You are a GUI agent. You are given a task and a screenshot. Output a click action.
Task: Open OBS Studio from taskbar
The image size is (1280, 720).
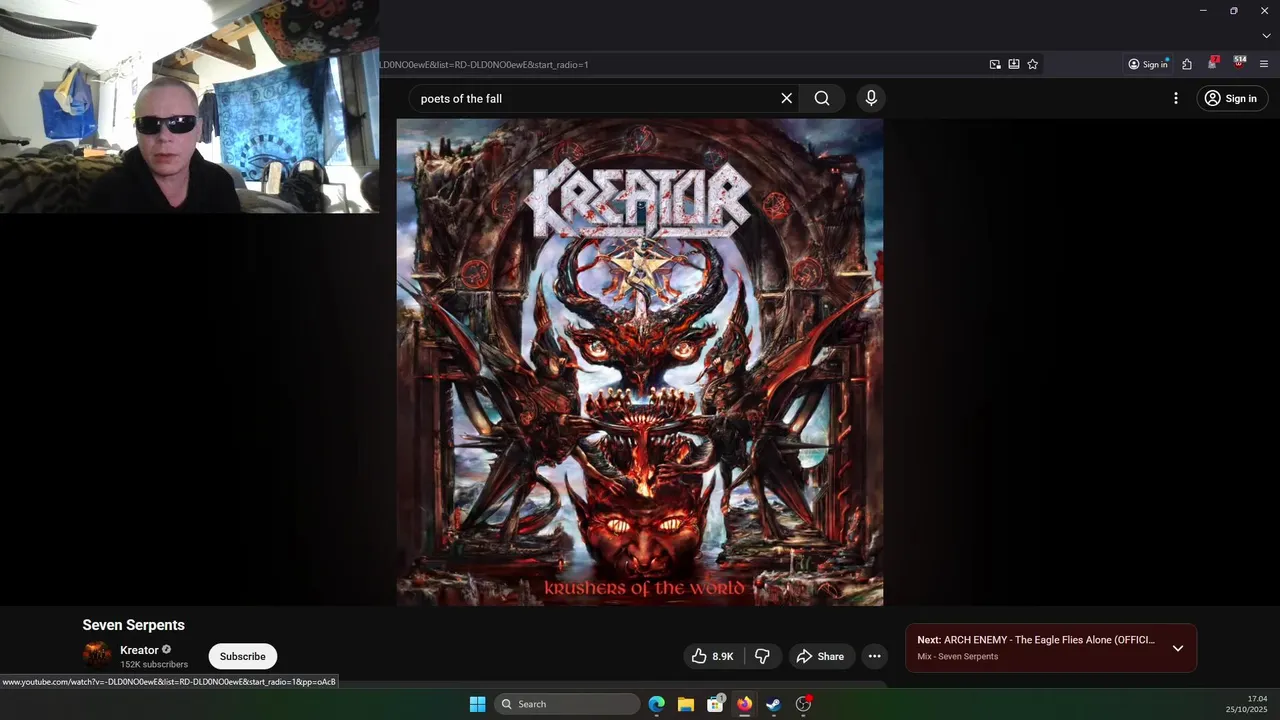pyautogui.click(x=803, y=704)
